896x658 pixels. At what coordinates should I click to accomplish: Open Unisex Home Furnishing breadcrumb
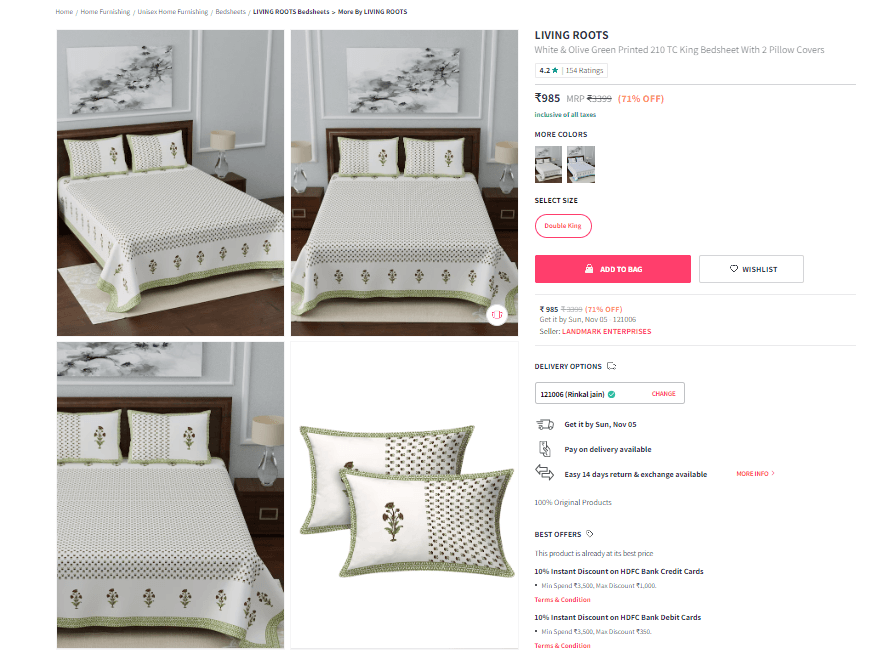coord(173,11)
